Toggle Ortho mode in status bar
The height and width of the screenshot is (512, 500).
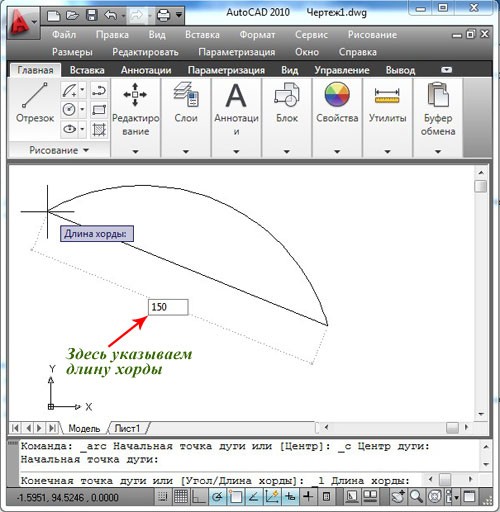[x=199, y=497]
